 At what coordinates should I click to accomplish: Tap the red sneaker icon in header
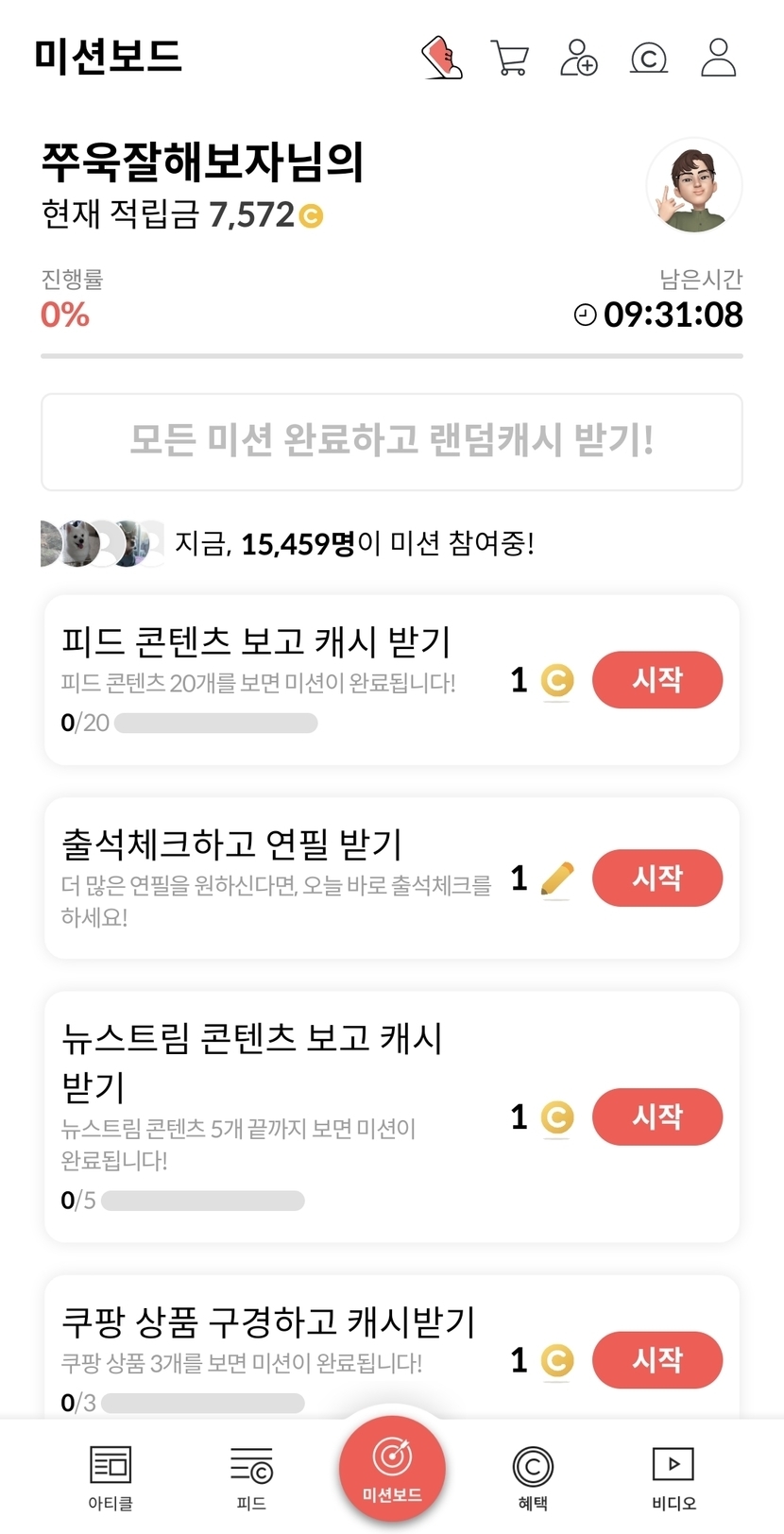pos(441,58)
